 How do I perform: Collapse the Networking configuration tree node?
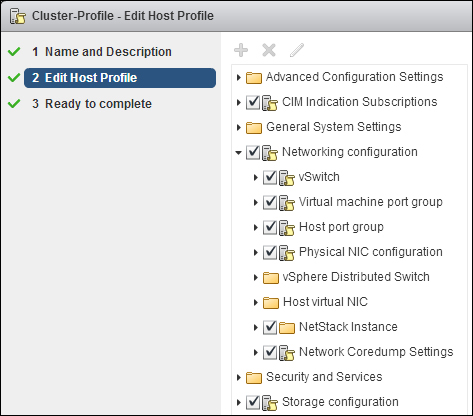tap(238, 153)
